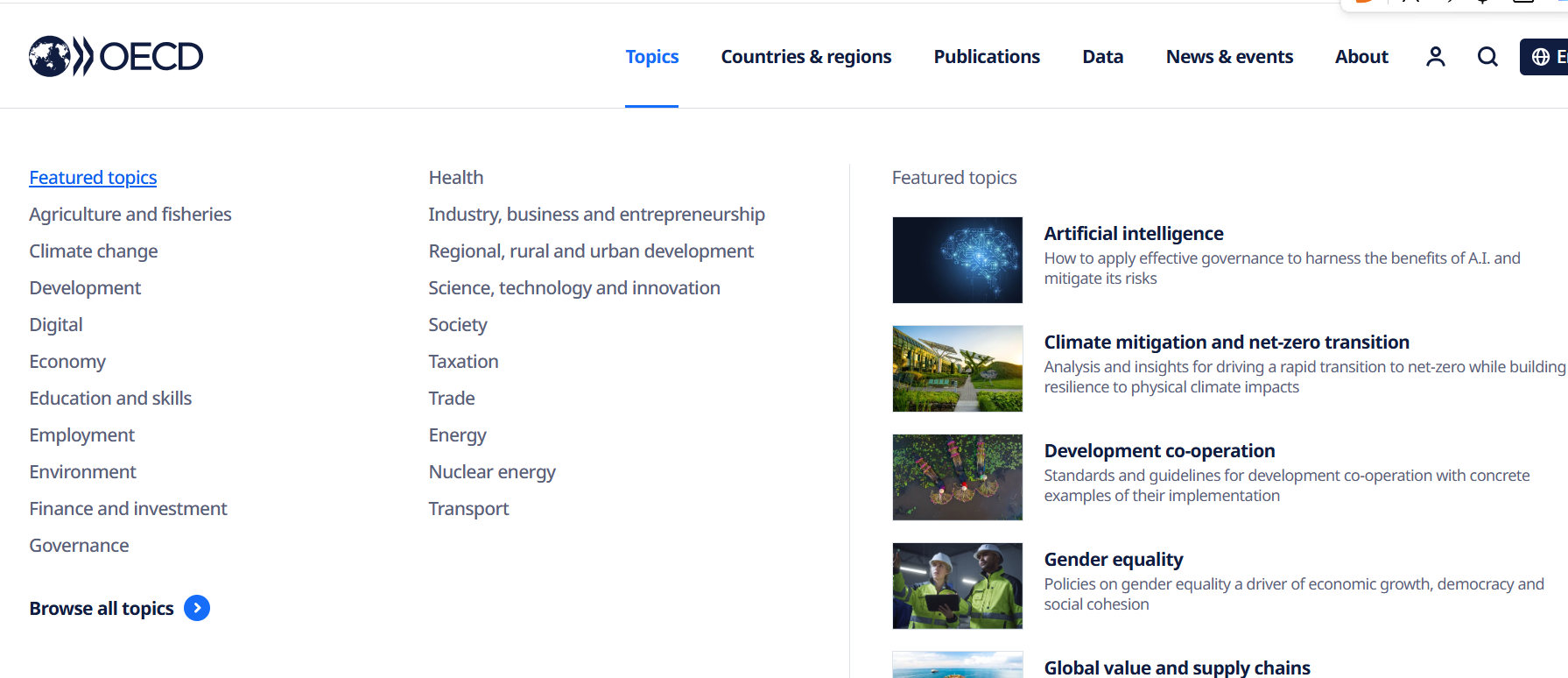The image size is (1568, 678).
Task: Open the Gender equality workers thumbnail
Action: pos(957,586)
